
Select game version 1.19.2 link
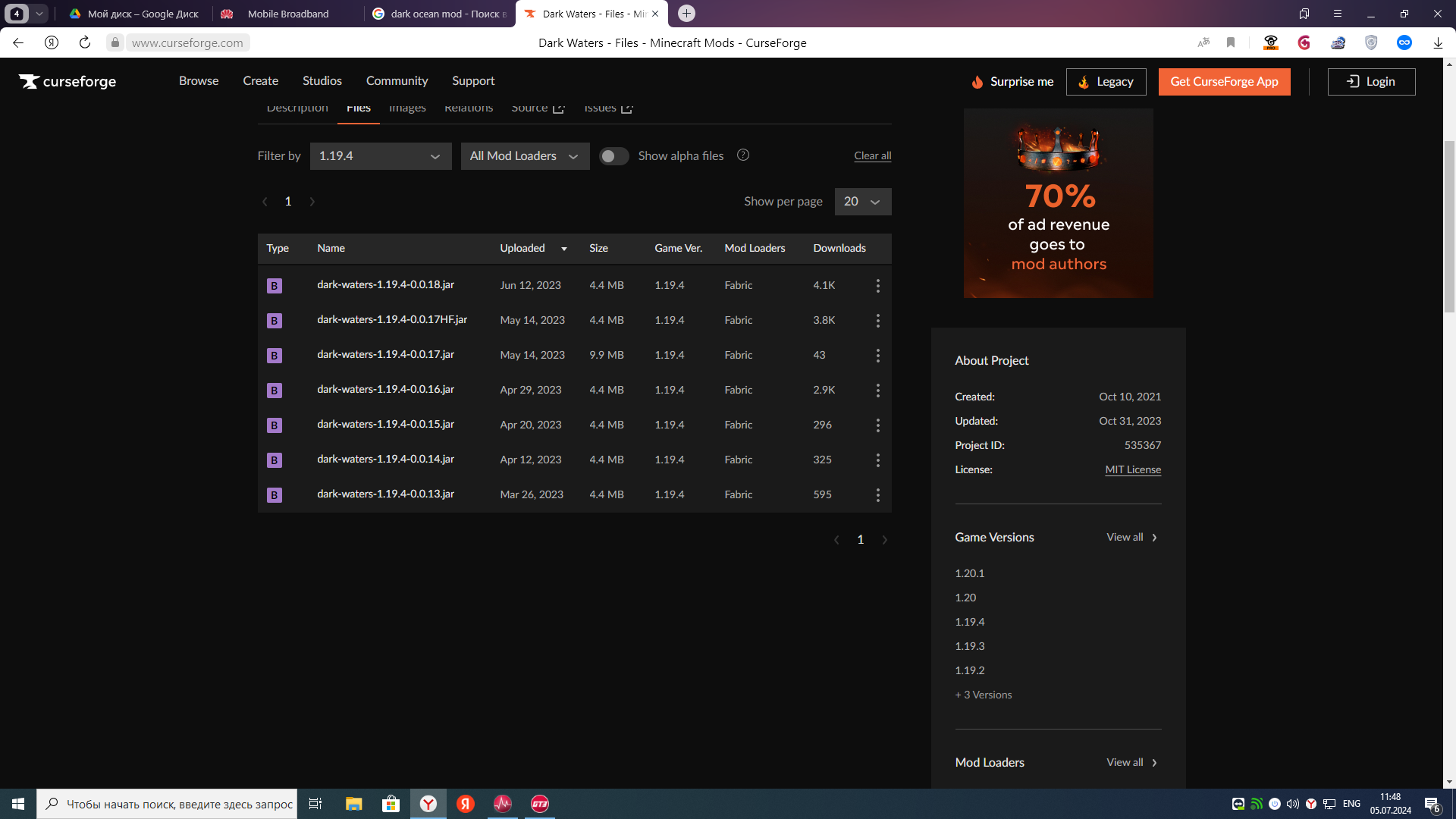click(x=970, y=670)
